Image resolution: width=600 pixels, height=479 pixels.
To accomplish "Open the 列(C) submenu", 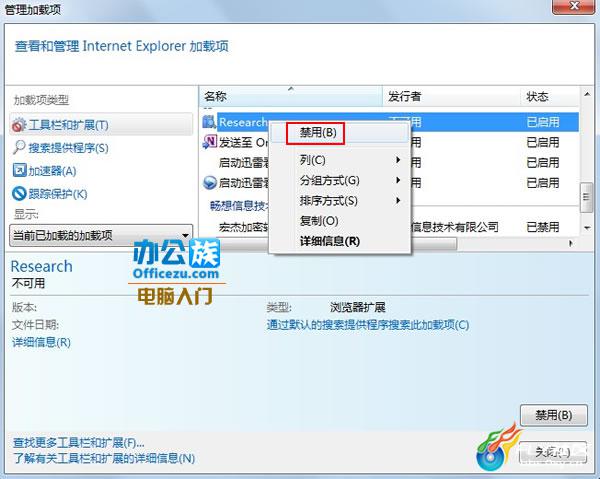I will [340, 160].
